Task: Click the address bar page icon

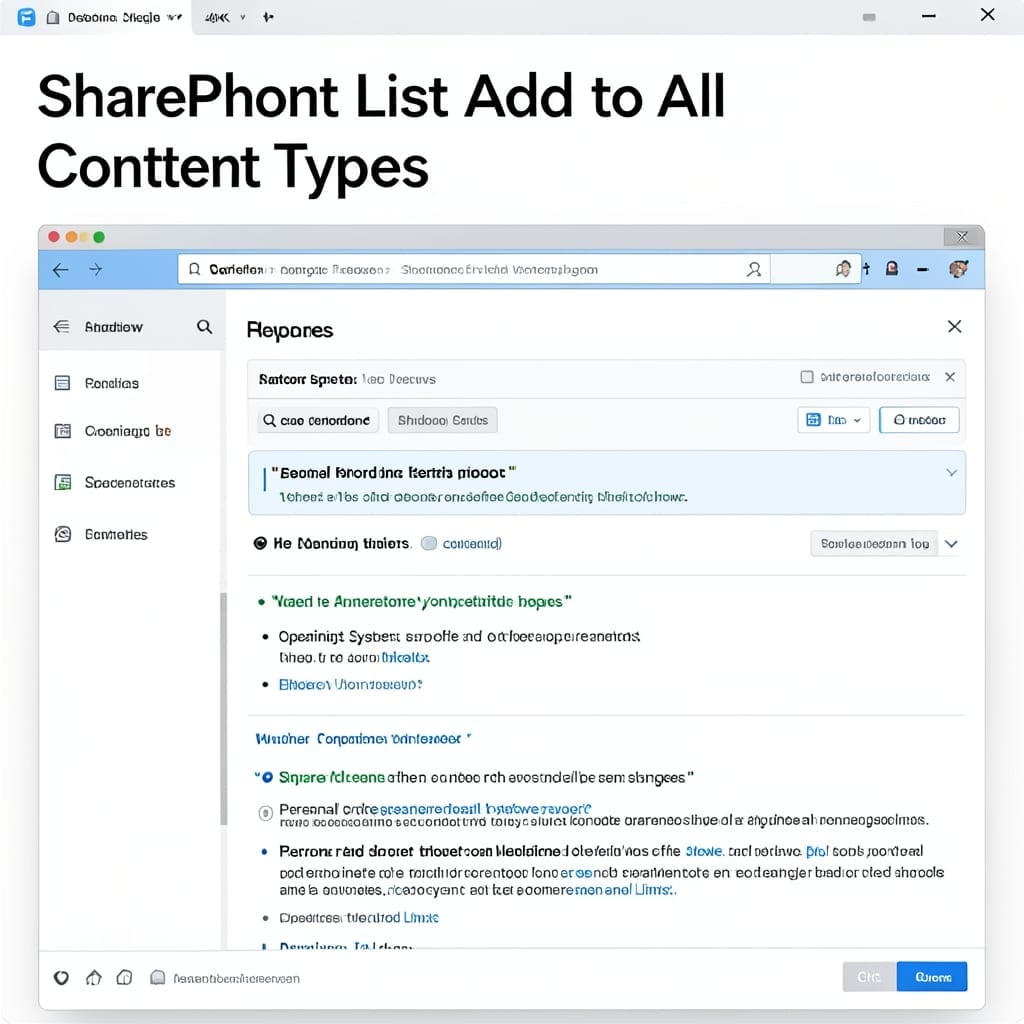Action: 194,269
